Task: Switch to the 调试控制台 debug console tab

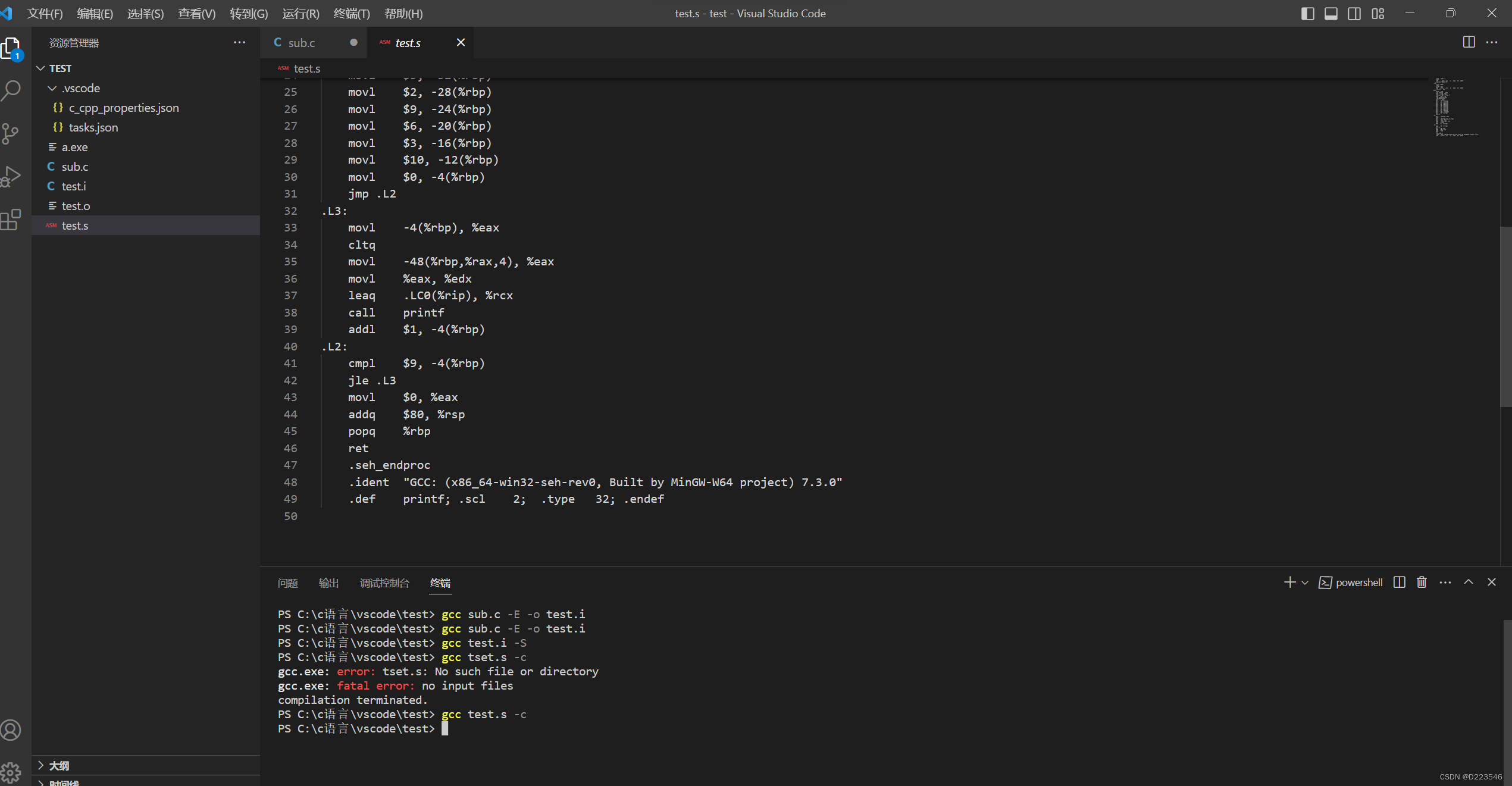Action: (x=384, y=583)
